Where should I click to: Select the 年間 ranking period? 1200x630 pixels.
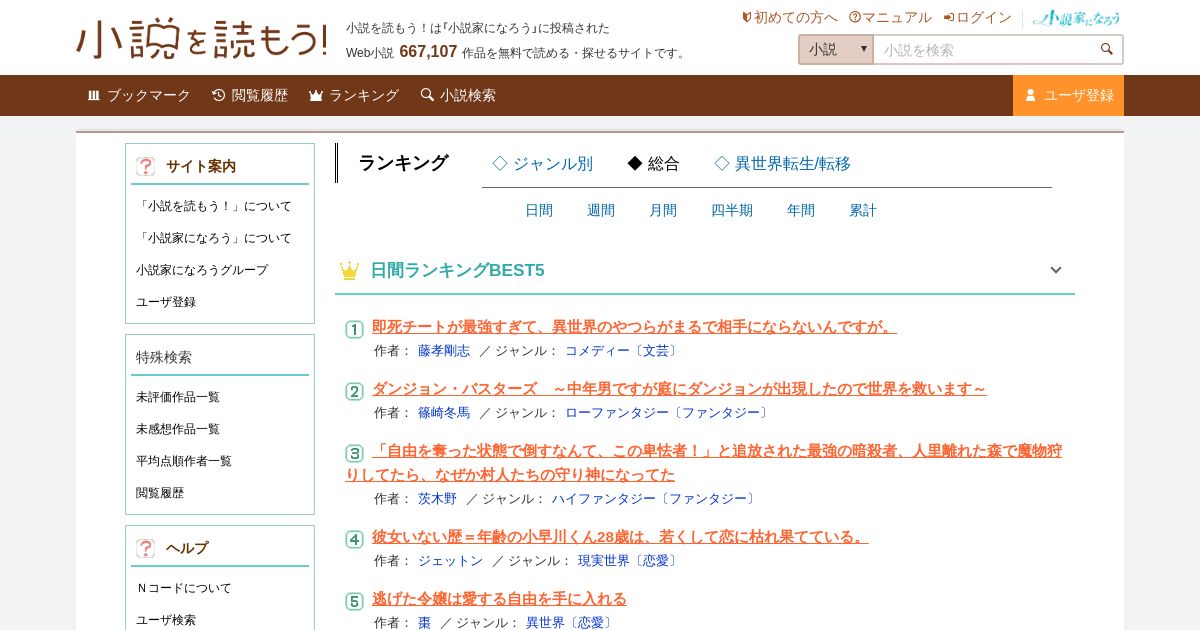coord(801,211)
